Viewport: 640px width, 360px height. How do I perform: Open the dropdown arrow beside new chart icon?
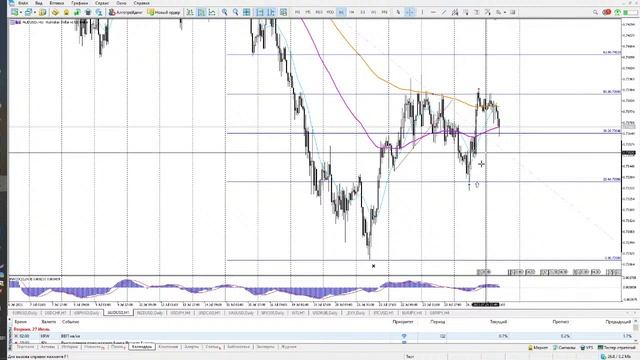[x=21, y=12]
